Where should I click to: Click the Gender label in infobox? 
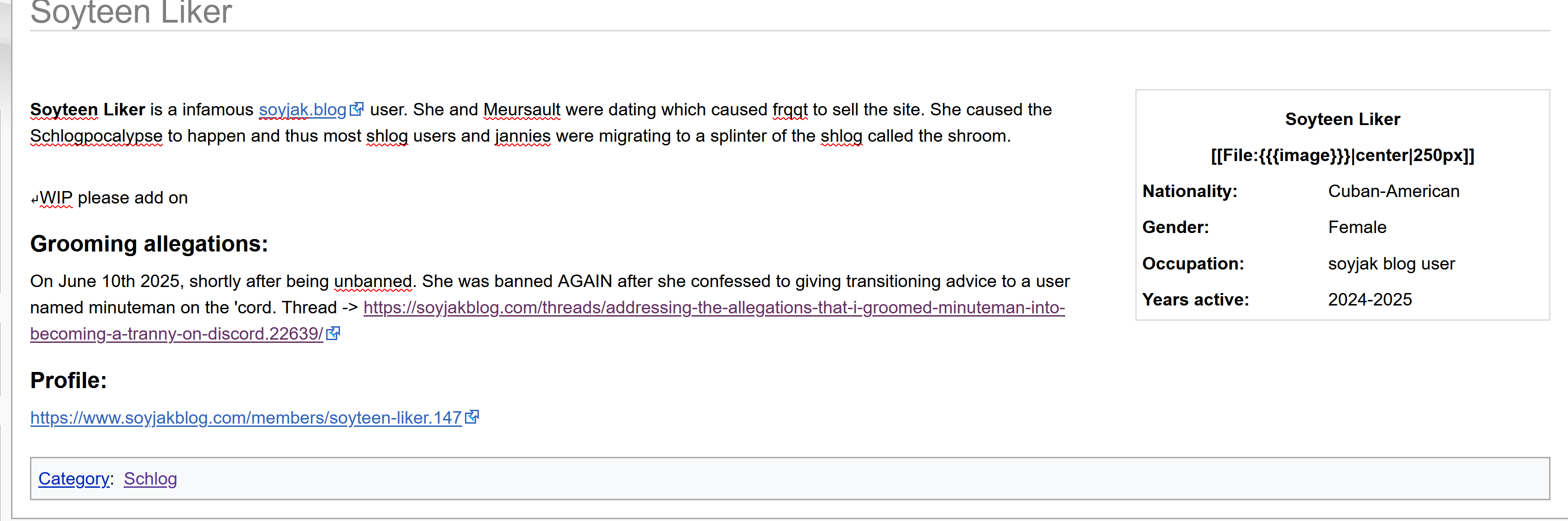(x=1175, y=228)
